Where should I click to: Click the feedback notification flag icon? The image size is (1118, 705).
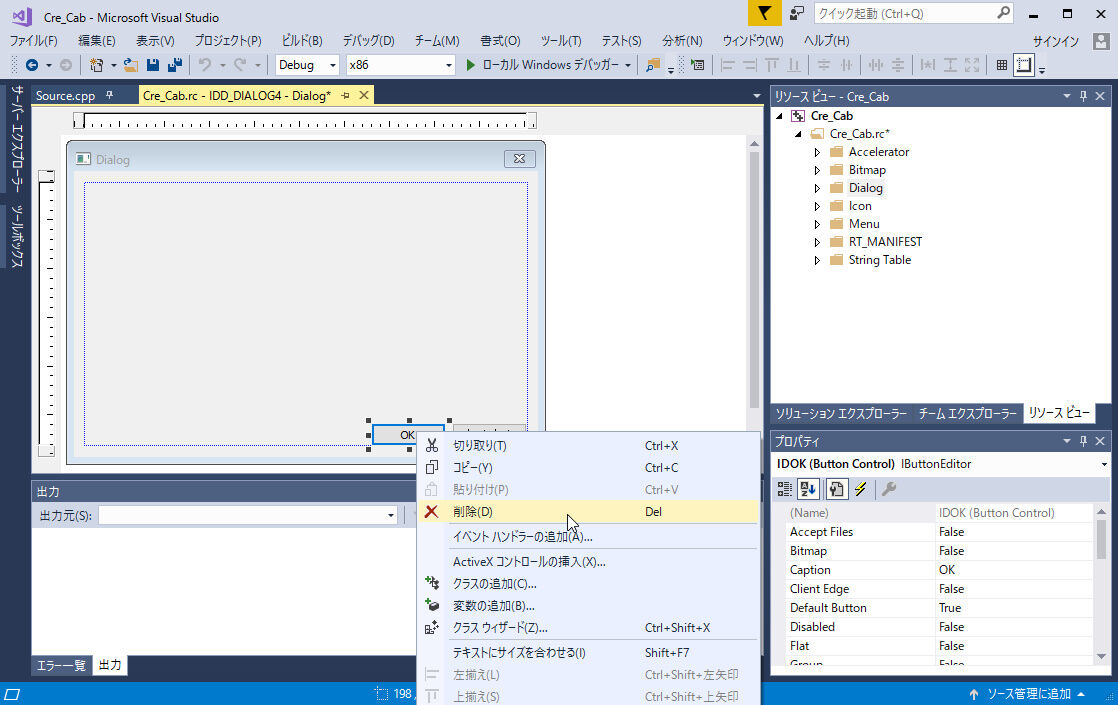coord(764,14)
